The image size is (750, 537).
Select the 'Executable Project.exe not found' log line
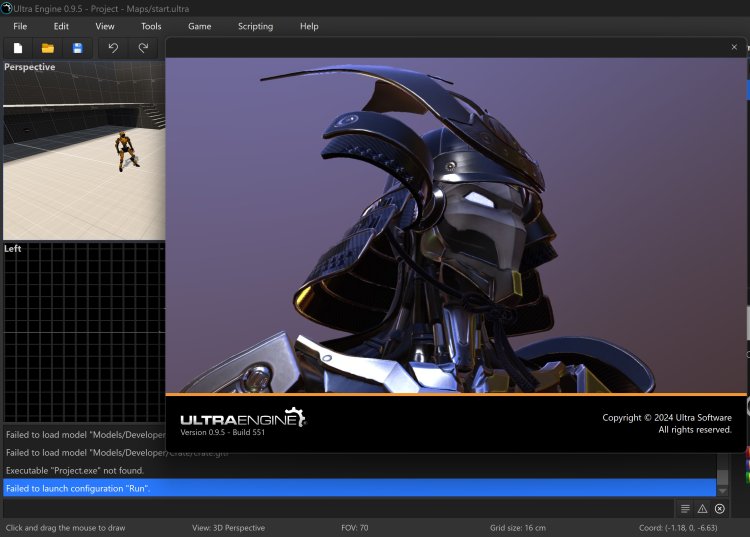click(x=75, y=470)
